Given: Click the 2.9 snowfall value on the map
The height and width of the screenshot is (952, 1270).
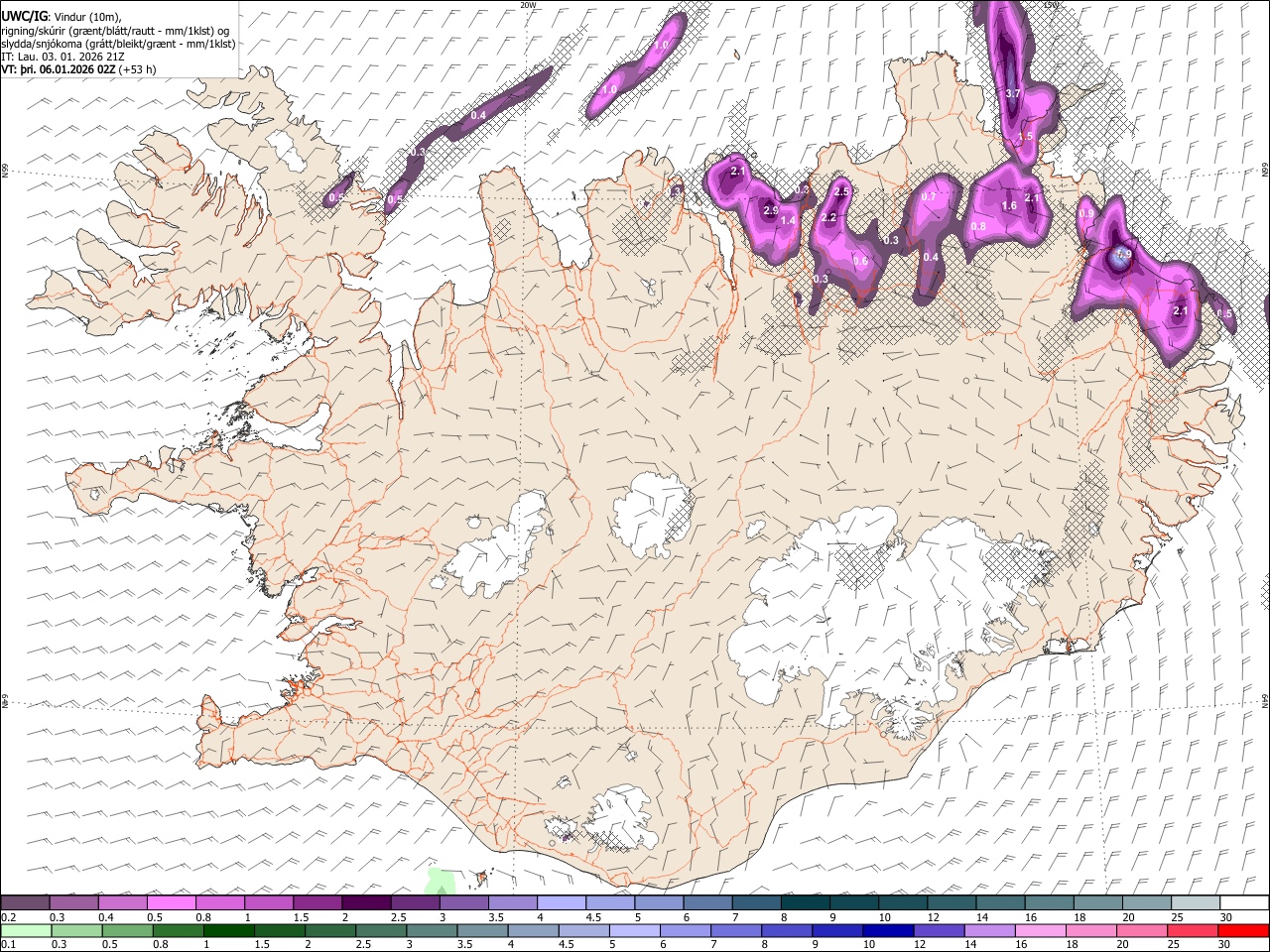Looking at the screenshot, I should [771, 211].
